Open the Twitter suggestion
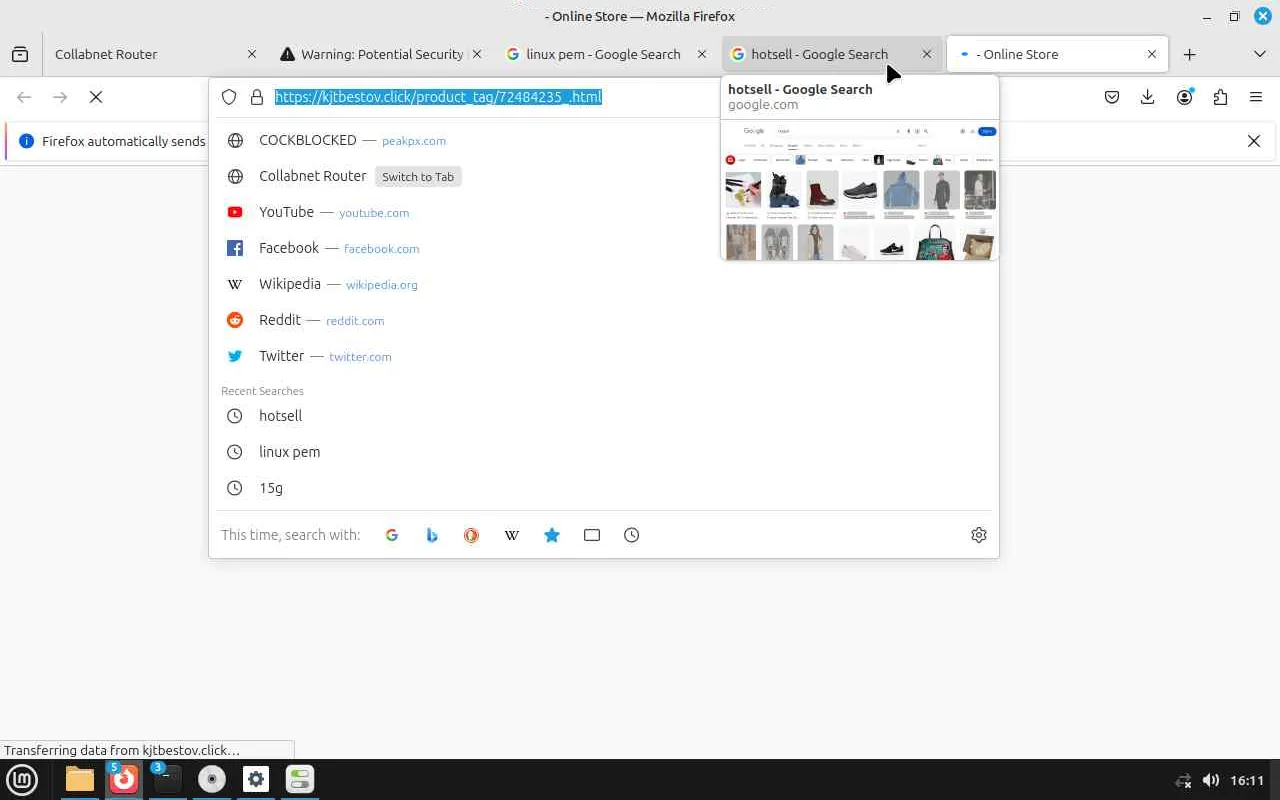1280x800 pixels. [604, 356]
